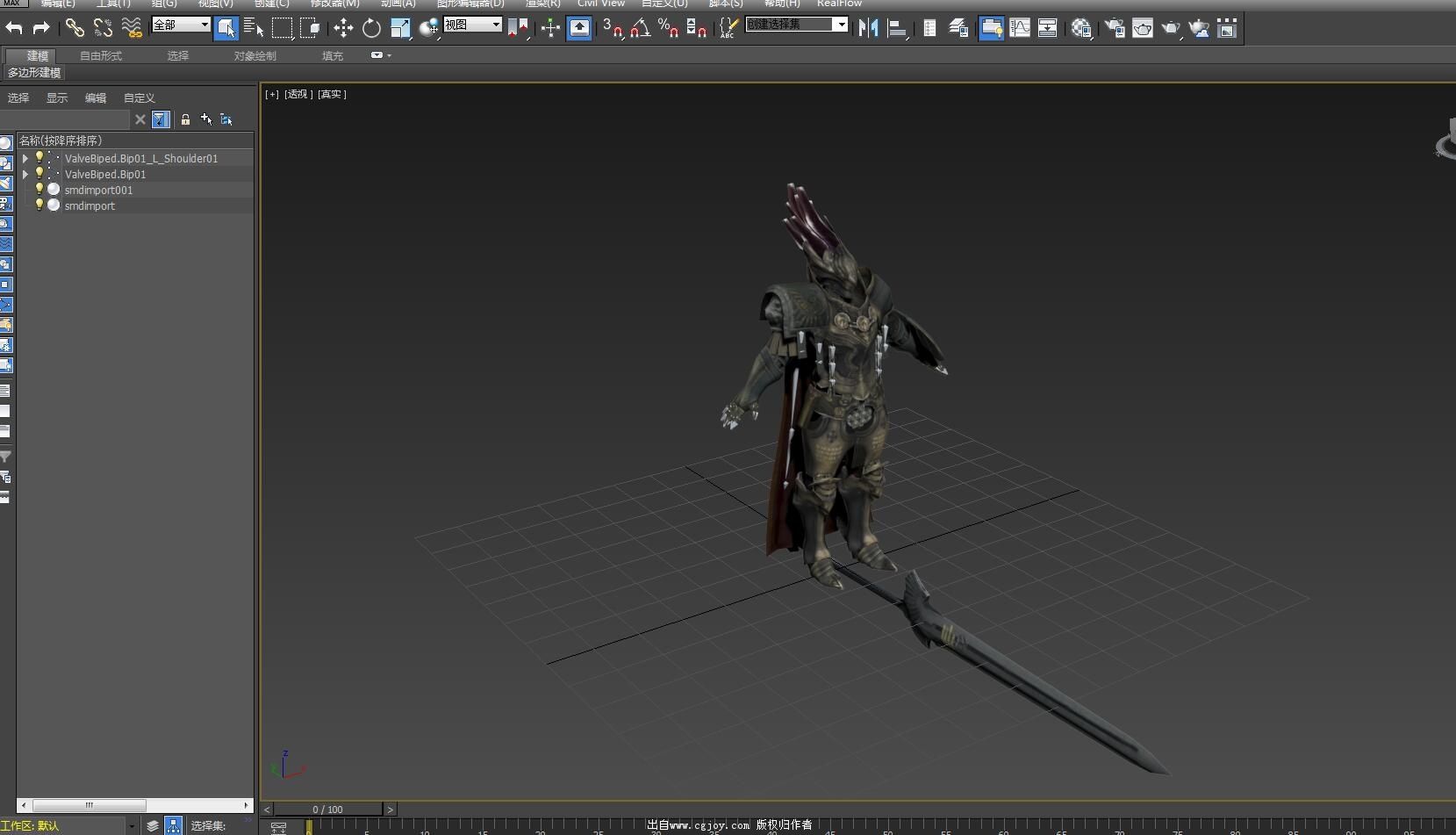Open the scene explorer 显示 menu
Screen dimensions: 1456x835
point(57,98)
